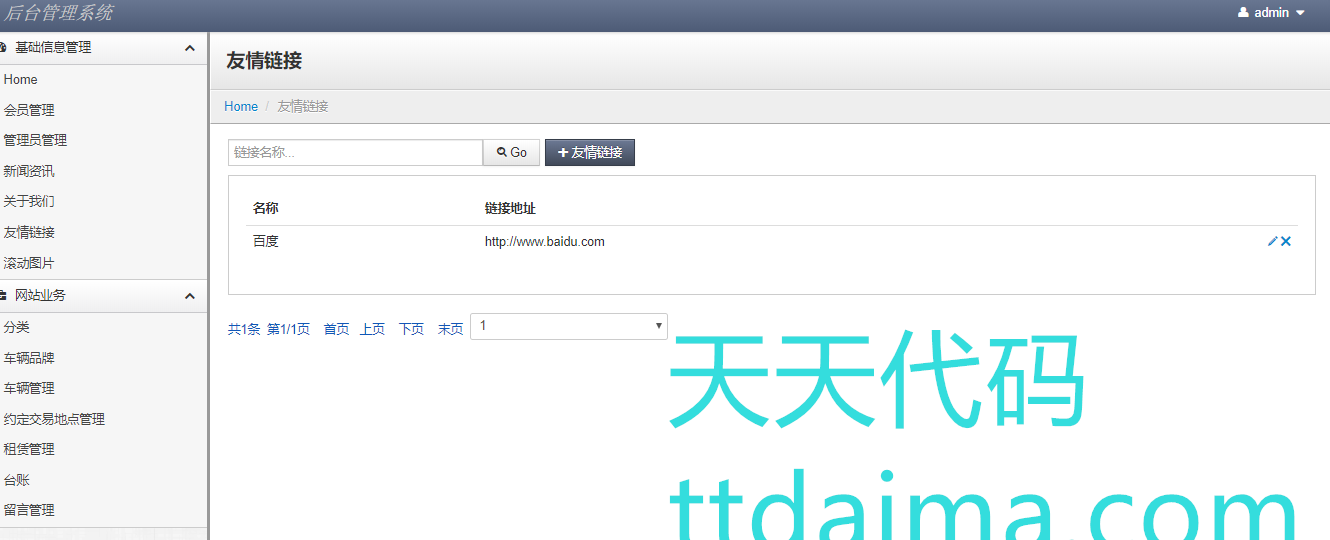
Task: Collapse the 网站业务 section chevron
Action: pos(190,296)
